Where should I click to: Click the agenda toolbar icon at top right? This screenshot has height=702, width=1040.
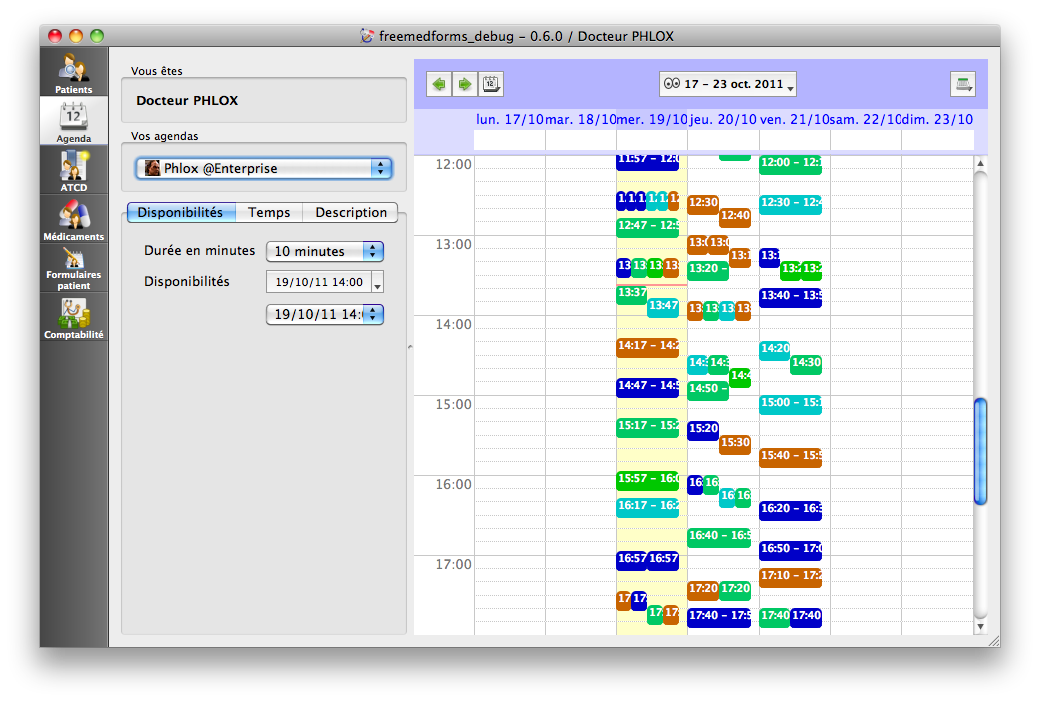(x=963, y=85)
